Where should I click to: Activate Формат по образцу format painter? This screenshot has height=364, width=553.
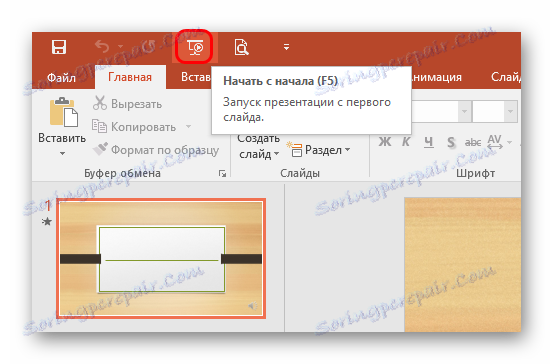coord(156,150)
